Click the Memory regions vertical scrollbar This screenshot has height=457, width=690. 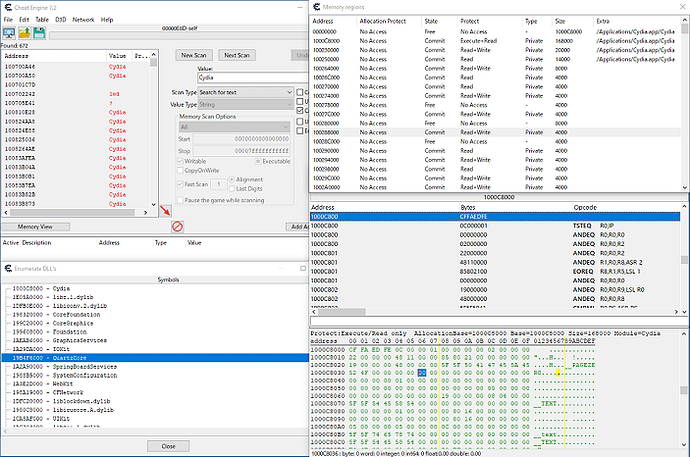[684, 105]
